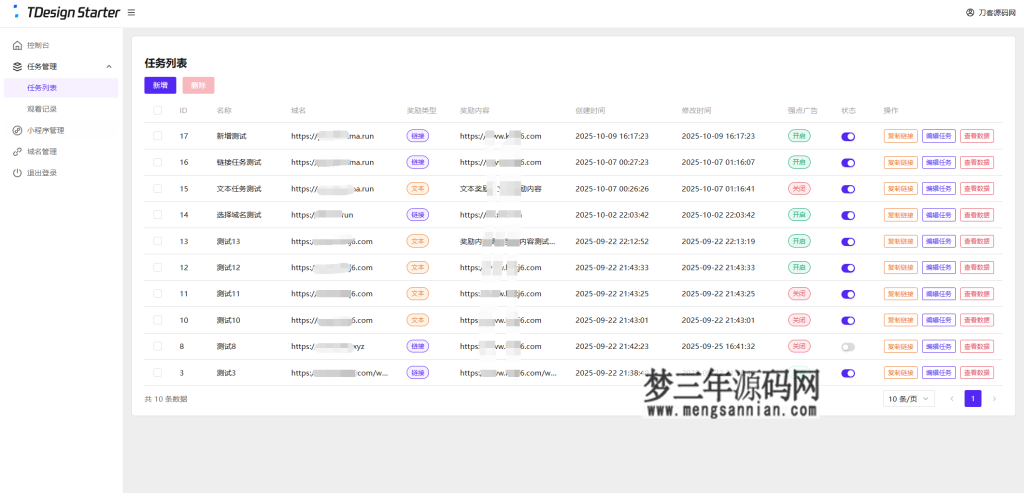This screenshot has width=1024, height=493.
Task: Click 查看数据 for 文本任务测试 row
Action: (977, 189)
